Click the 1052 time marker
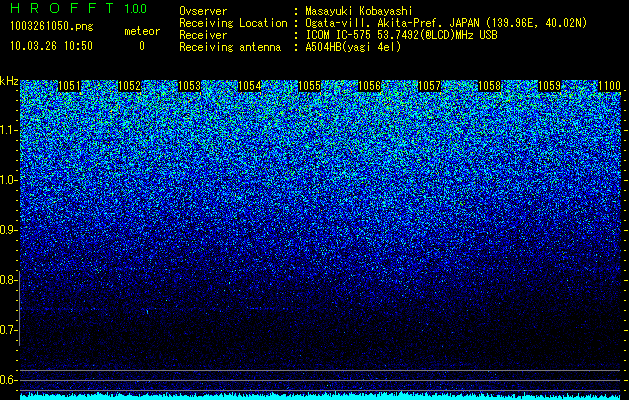This screenshot has height=400, width=629. (130, 86)
